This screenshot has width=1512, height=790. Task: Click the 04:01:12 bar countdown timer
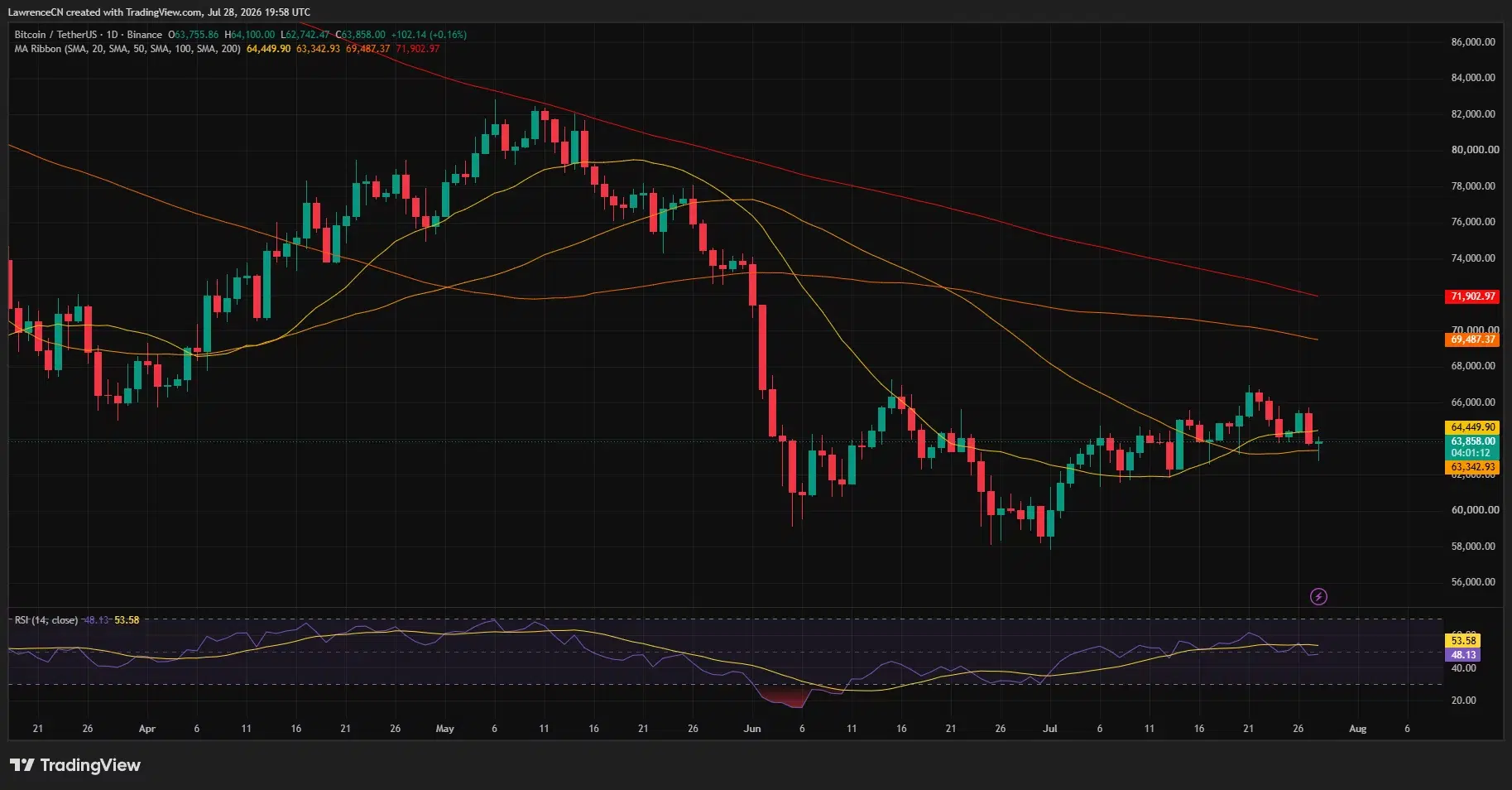(x=1472, y=453)
